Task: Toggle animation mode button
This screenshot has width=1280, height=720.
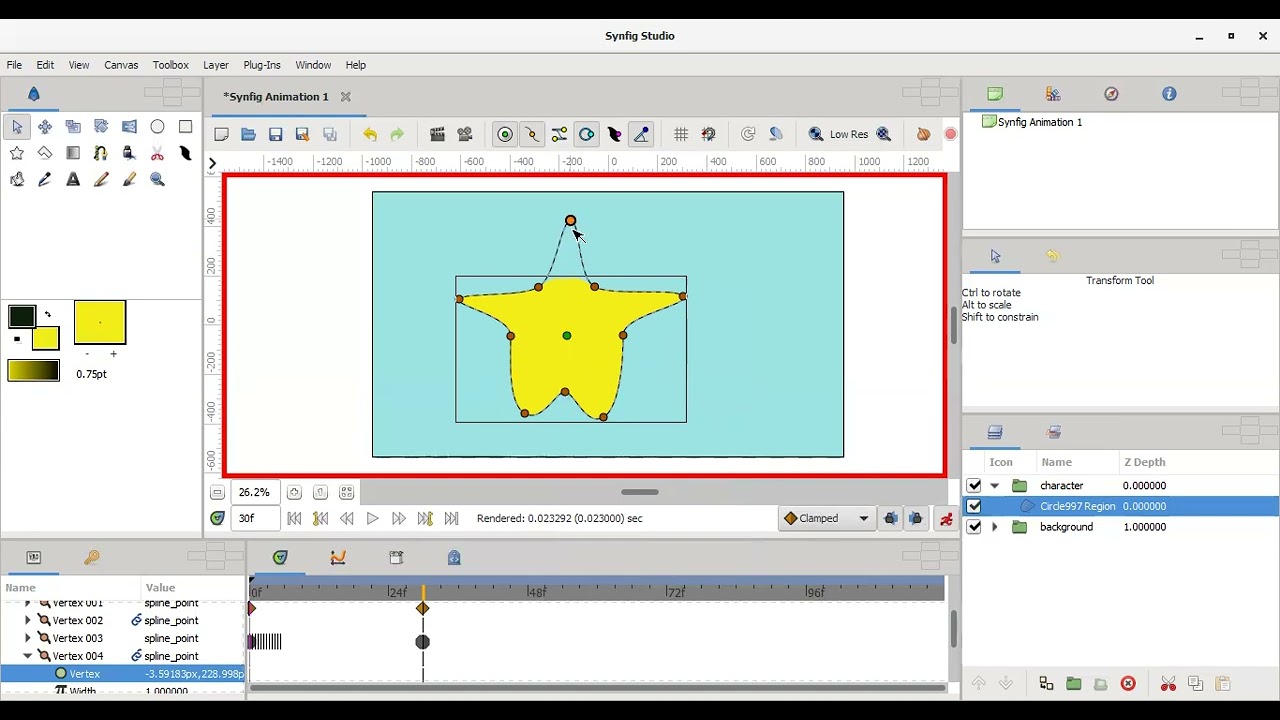Action: (x=946, y=518)
